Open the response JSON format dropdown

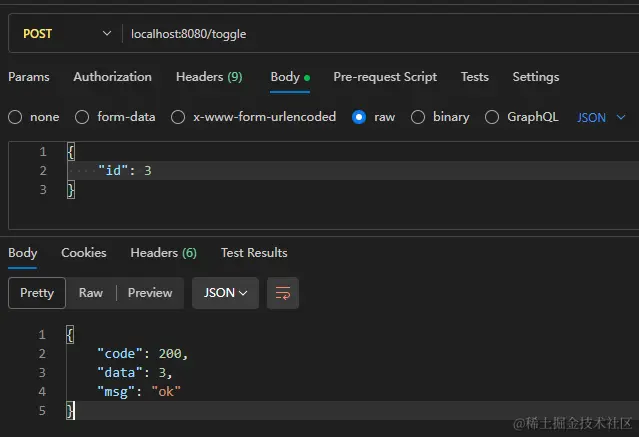pyautogui.click(x=225, y=293)
